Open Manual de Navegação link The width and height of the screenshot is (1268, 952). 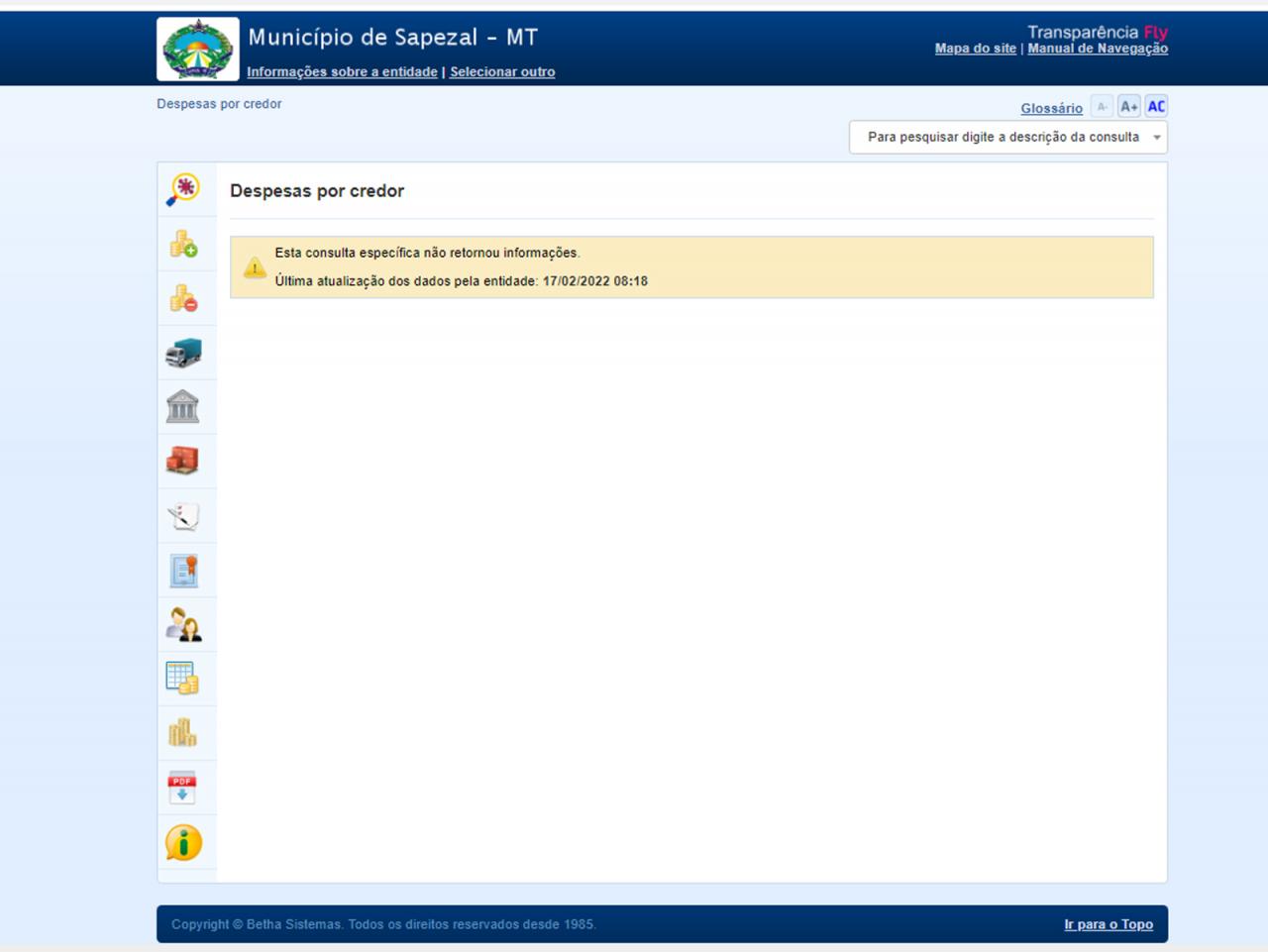1098,49
